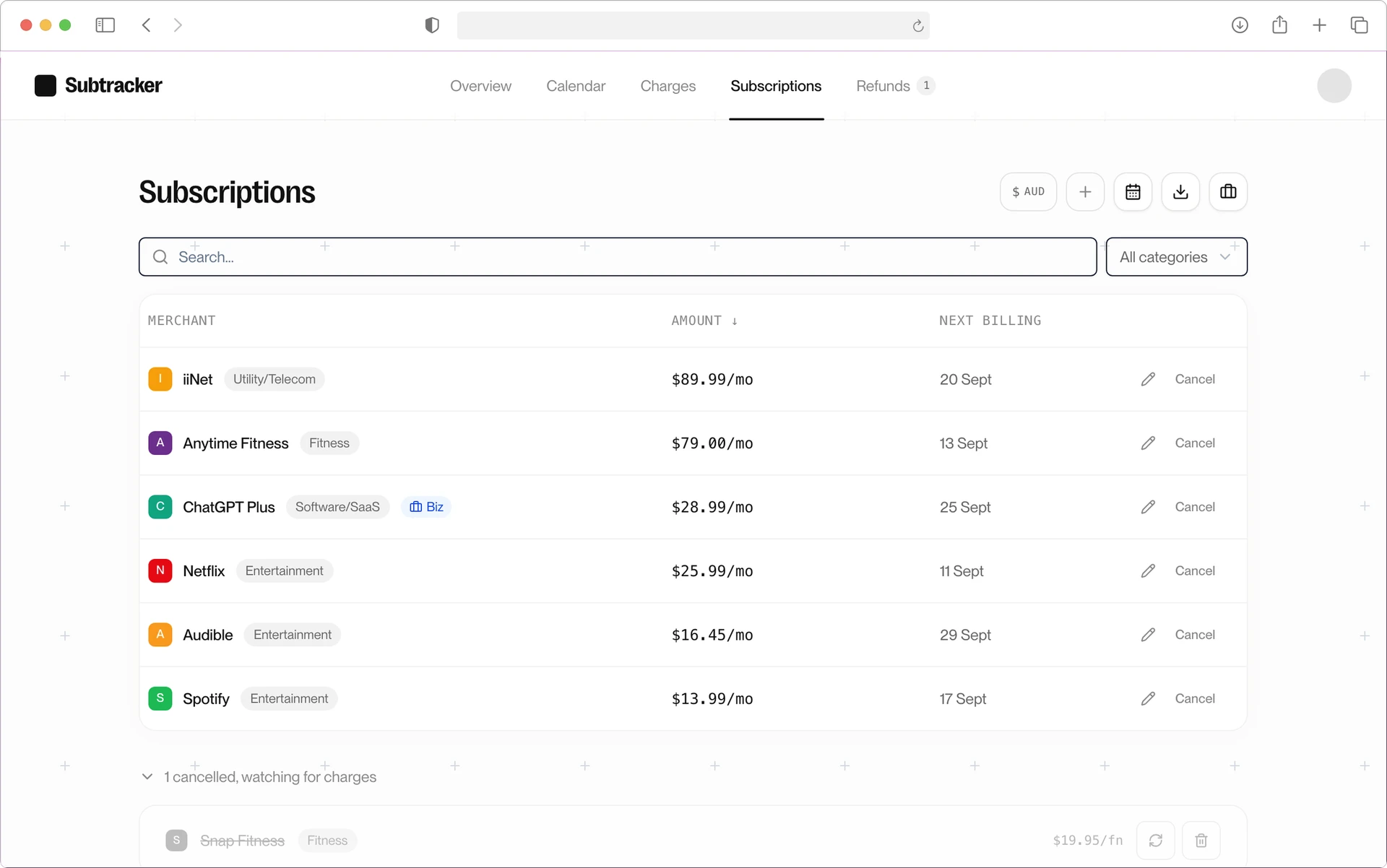Cancel the iiNet subscription

(1195, 379)
